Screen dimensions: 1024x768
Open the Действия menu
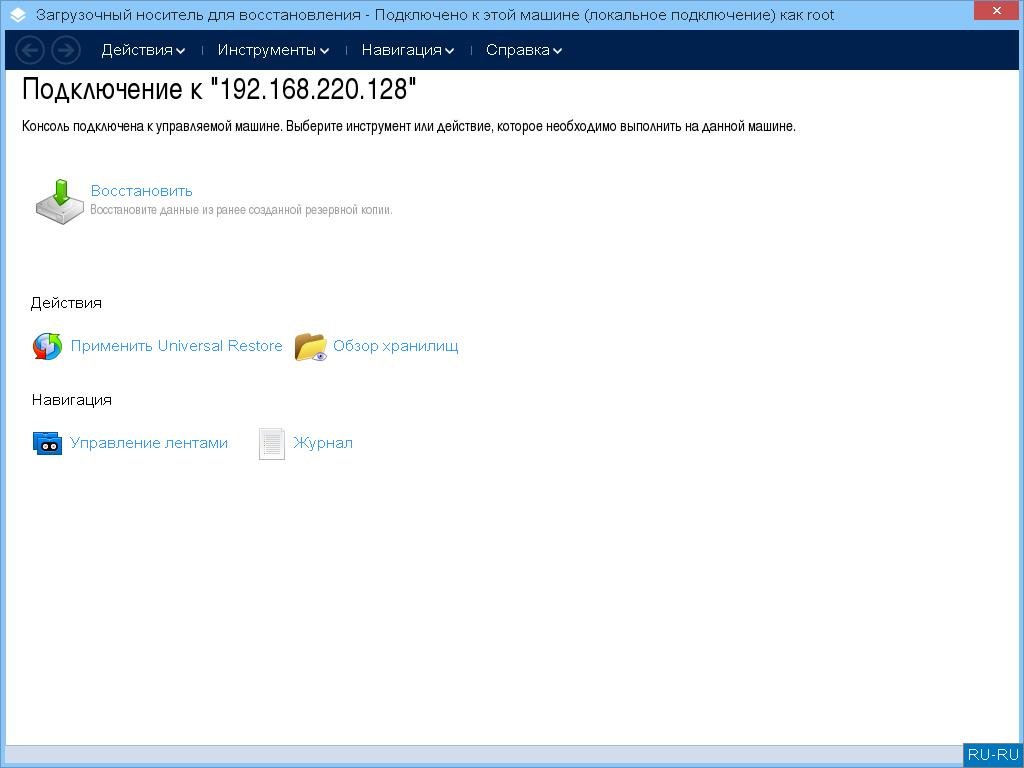(x=143, y=50)
